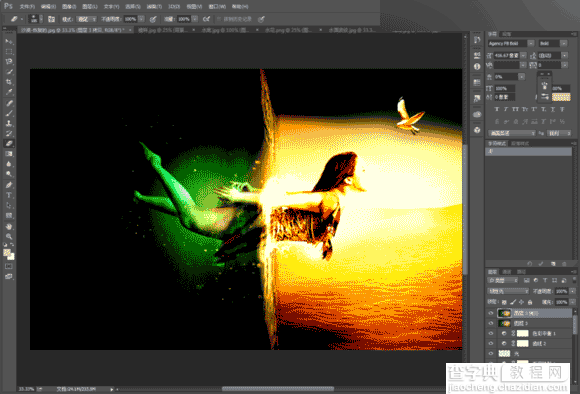Select the Eyedropper tool
Viewport: 580px width, 394px height.
[9, 92]
